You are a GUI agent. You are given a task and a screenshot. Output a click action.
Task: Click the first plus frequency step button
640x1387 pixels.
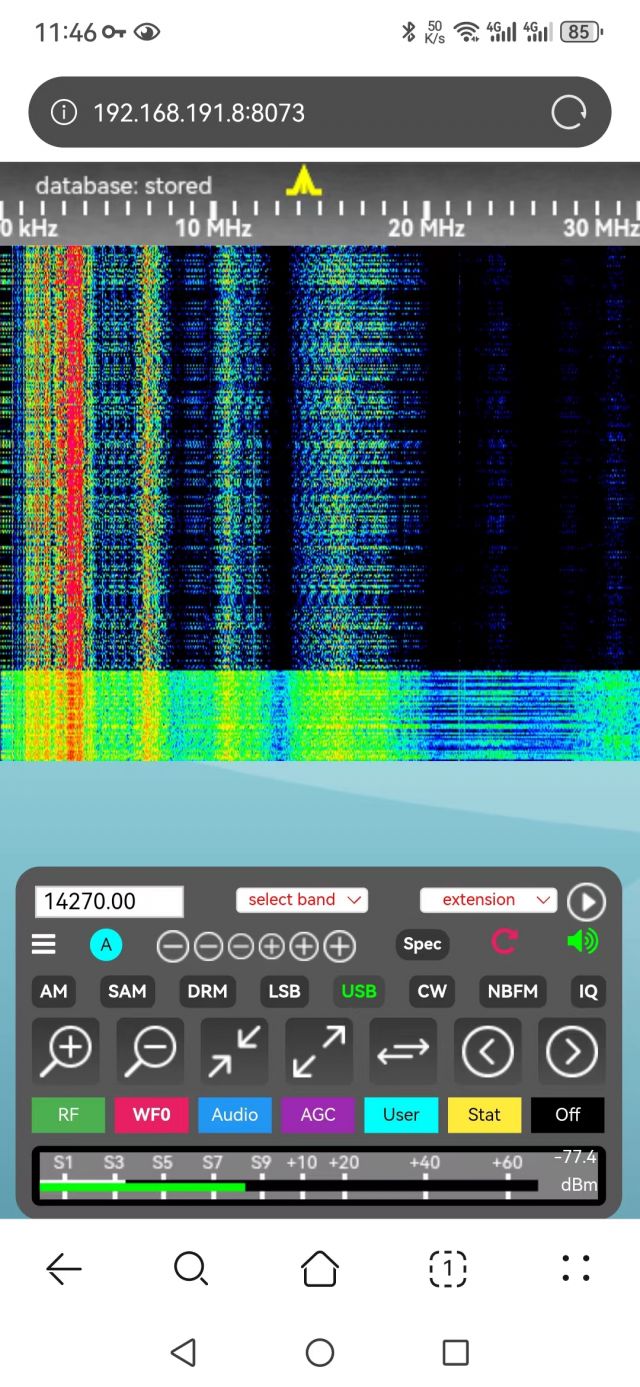tap(271, 946)
